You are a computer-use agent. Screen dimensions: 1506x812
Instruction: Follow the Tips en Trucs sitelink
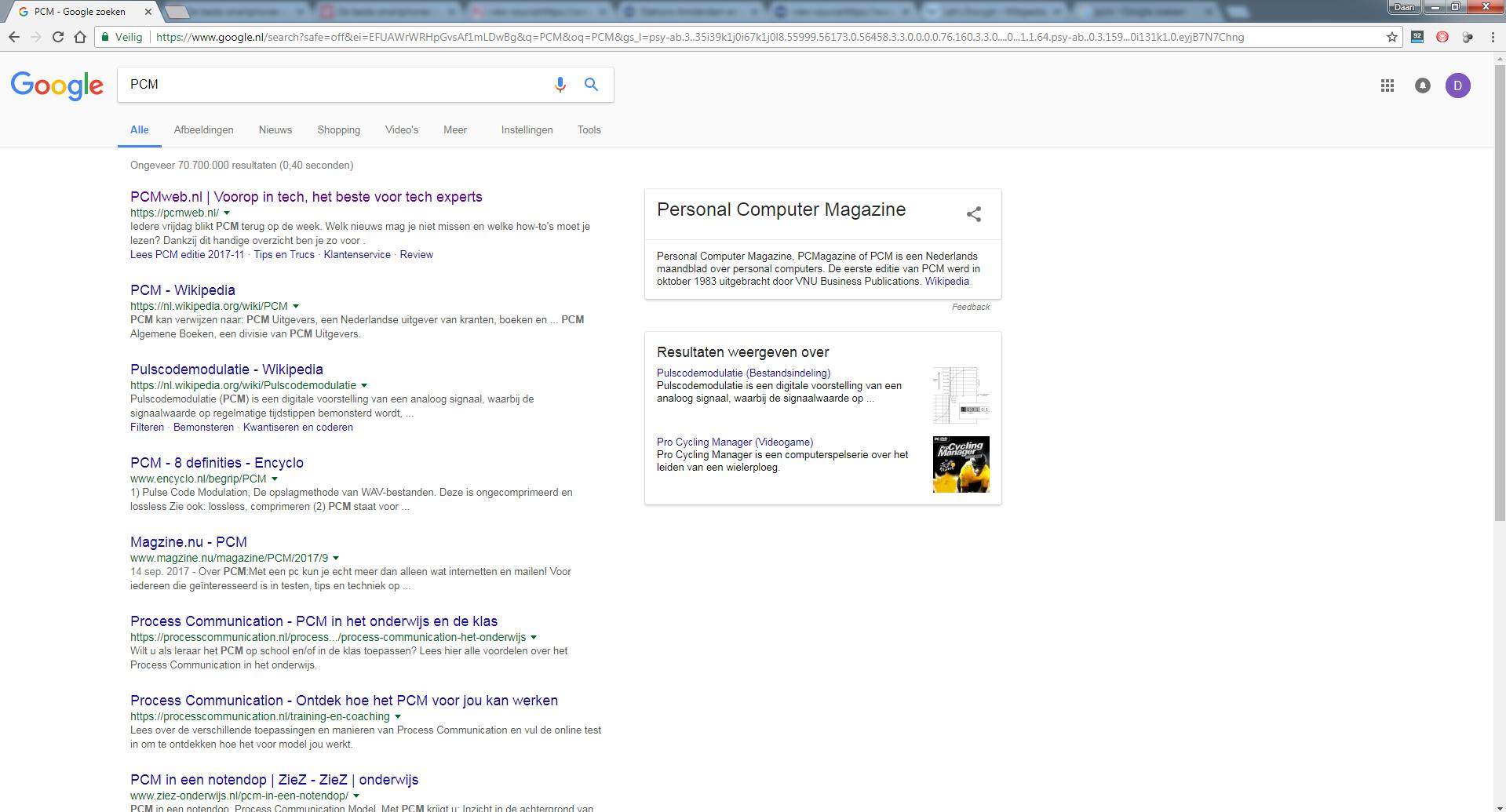tap(284, 255)
